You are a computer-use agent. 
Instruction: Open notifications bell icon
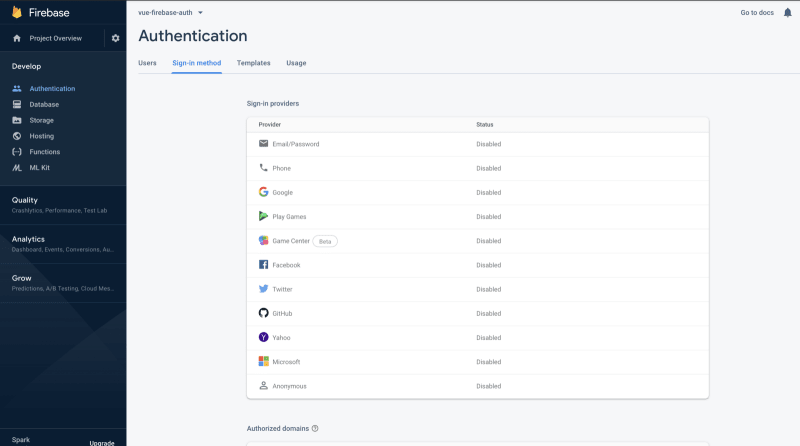coord(787,13)
